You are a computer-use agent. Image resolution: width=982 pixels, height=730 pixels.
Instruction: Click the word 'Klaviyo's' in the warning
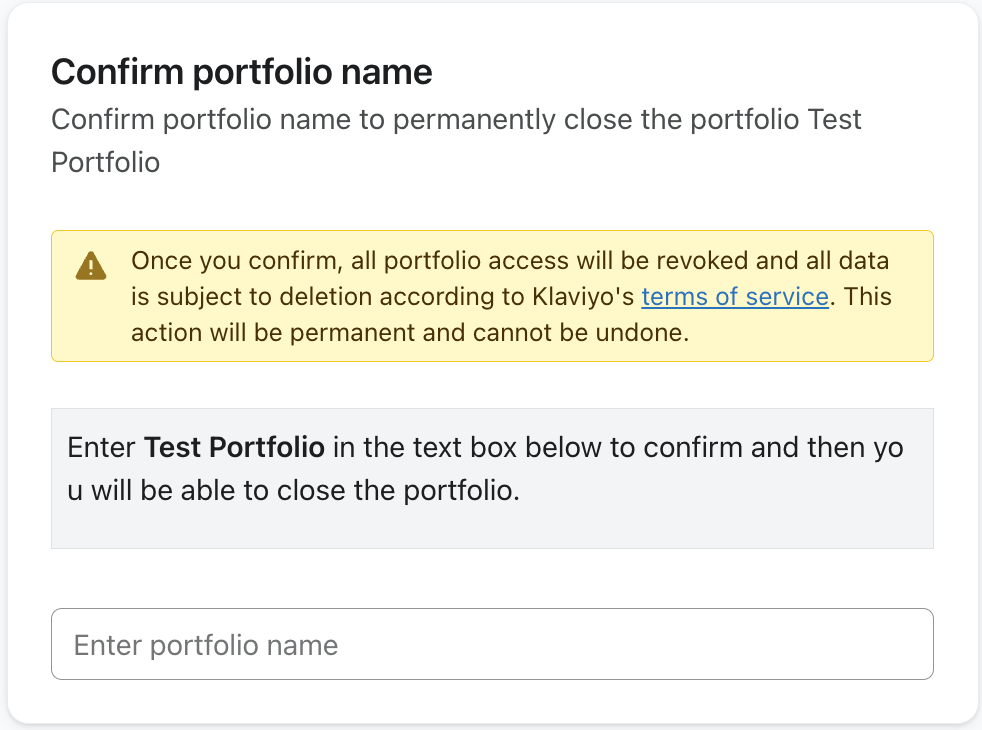point(586,296)
